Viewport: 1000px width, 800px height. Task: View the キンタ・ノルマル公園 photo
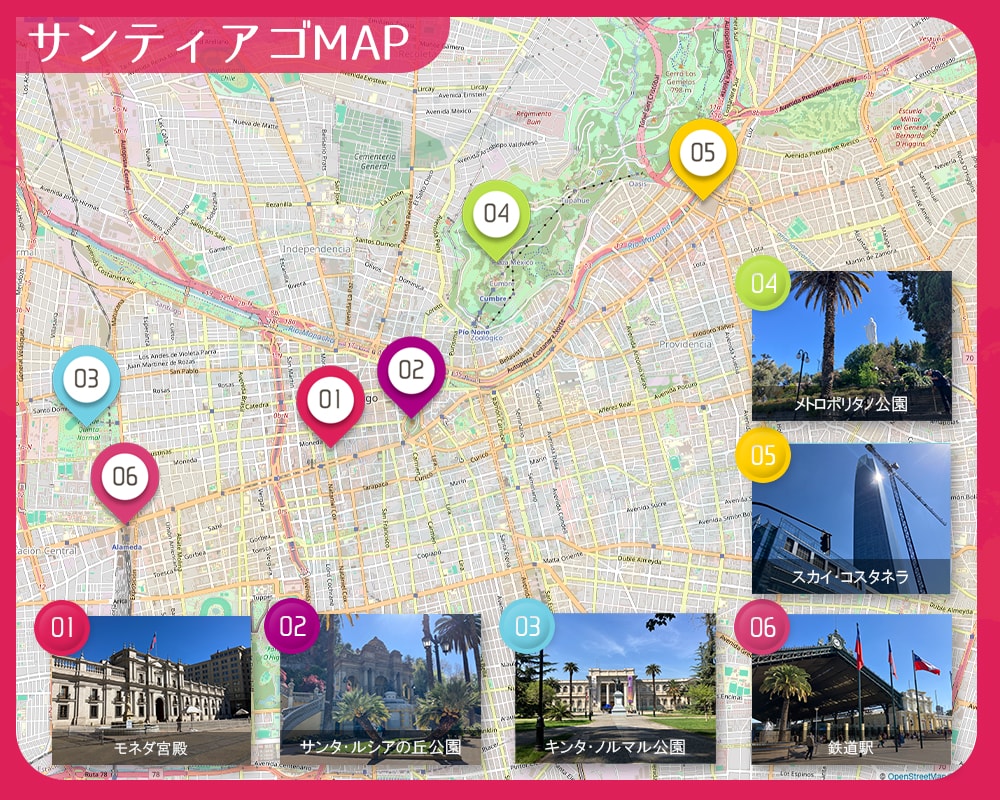tap(615, 690)
